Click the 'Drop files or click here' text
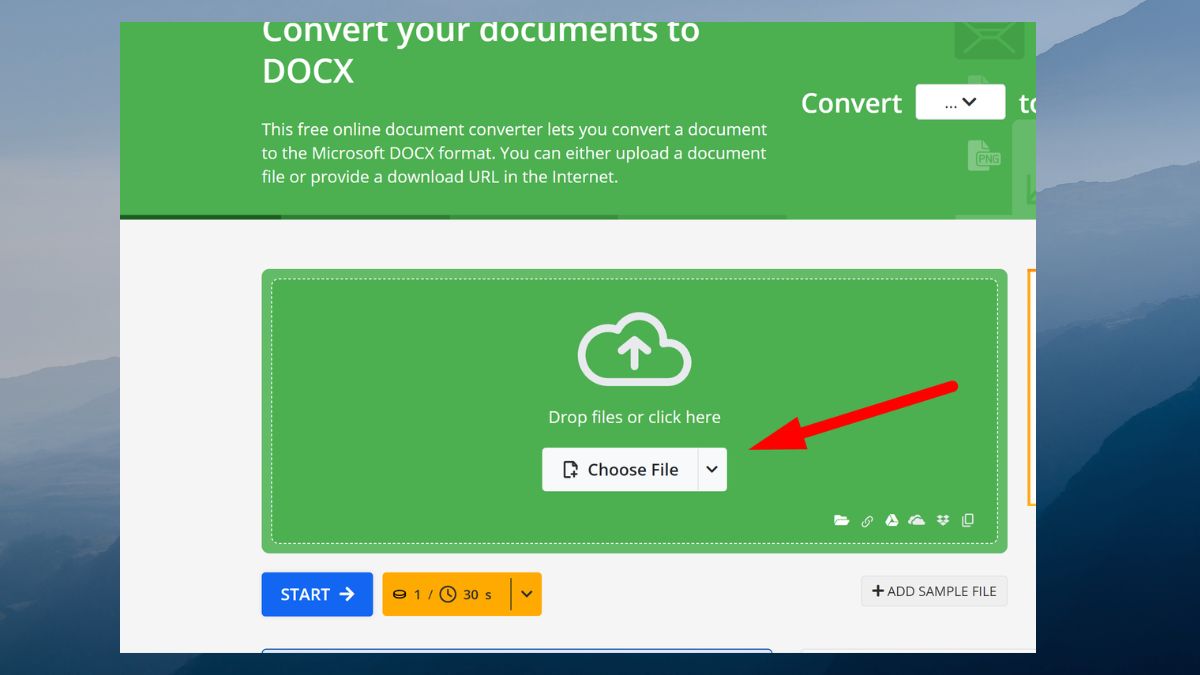This screenshot has height=675, width=1200. (634, 417)
